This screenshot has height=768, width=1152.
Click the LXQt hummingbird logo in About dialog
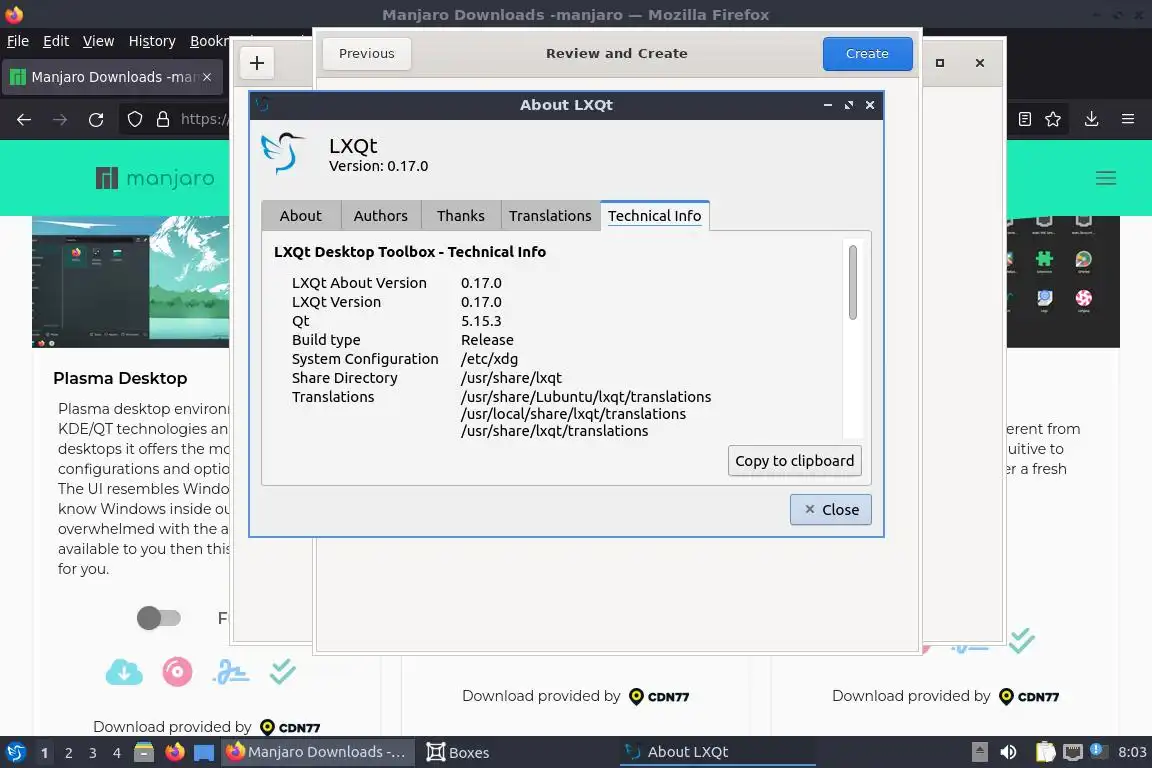coord(282,153)
